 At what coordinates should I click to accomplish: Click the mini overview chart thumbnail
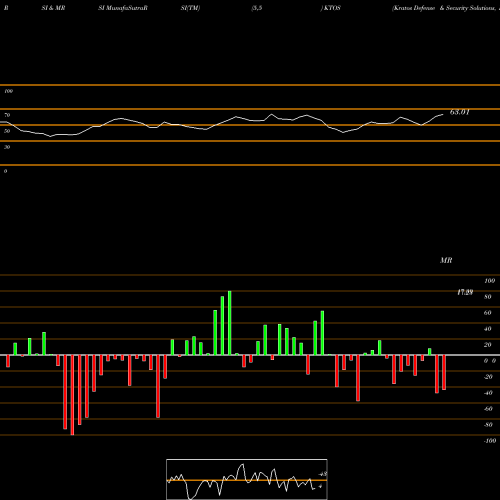pyautogui.click(x=247, y=479)
